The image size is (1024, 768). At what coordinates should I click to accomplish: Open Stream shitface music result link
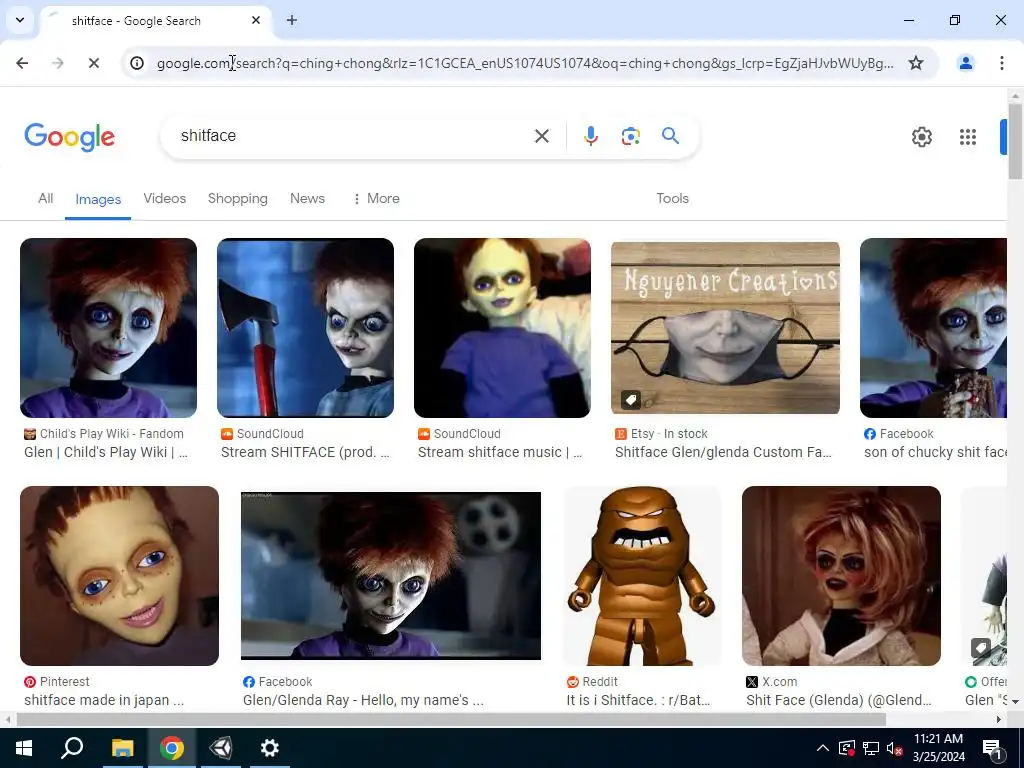click(500, 452)
